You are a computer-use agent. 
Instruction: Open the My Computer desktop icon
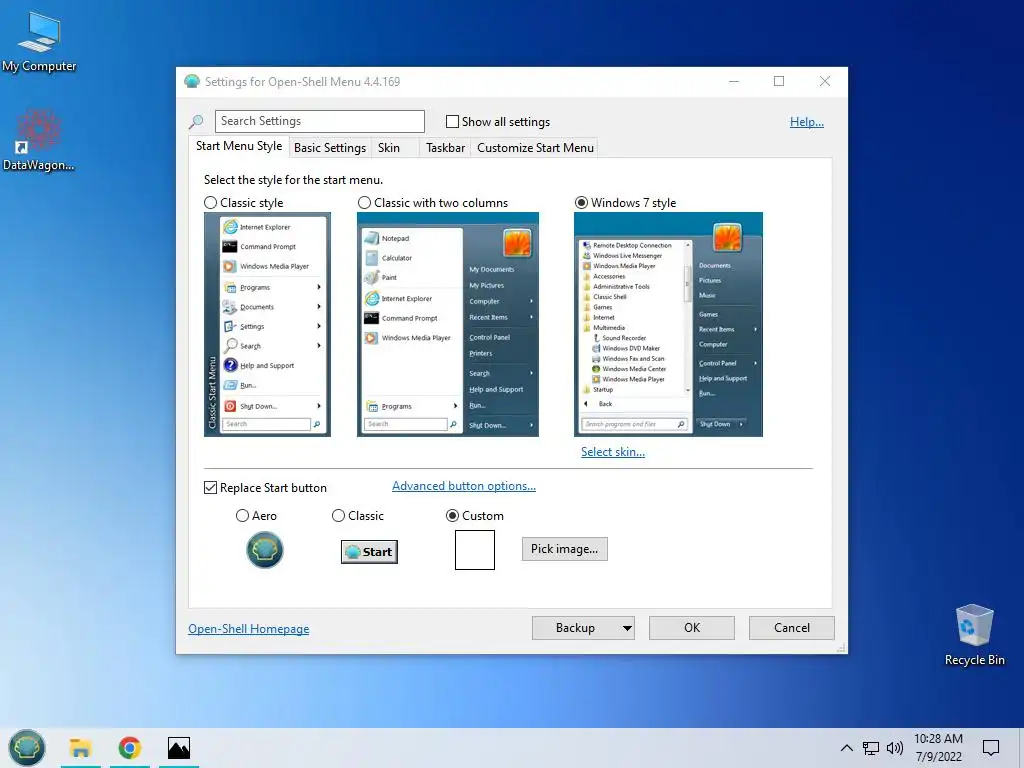tap(39, 42)
